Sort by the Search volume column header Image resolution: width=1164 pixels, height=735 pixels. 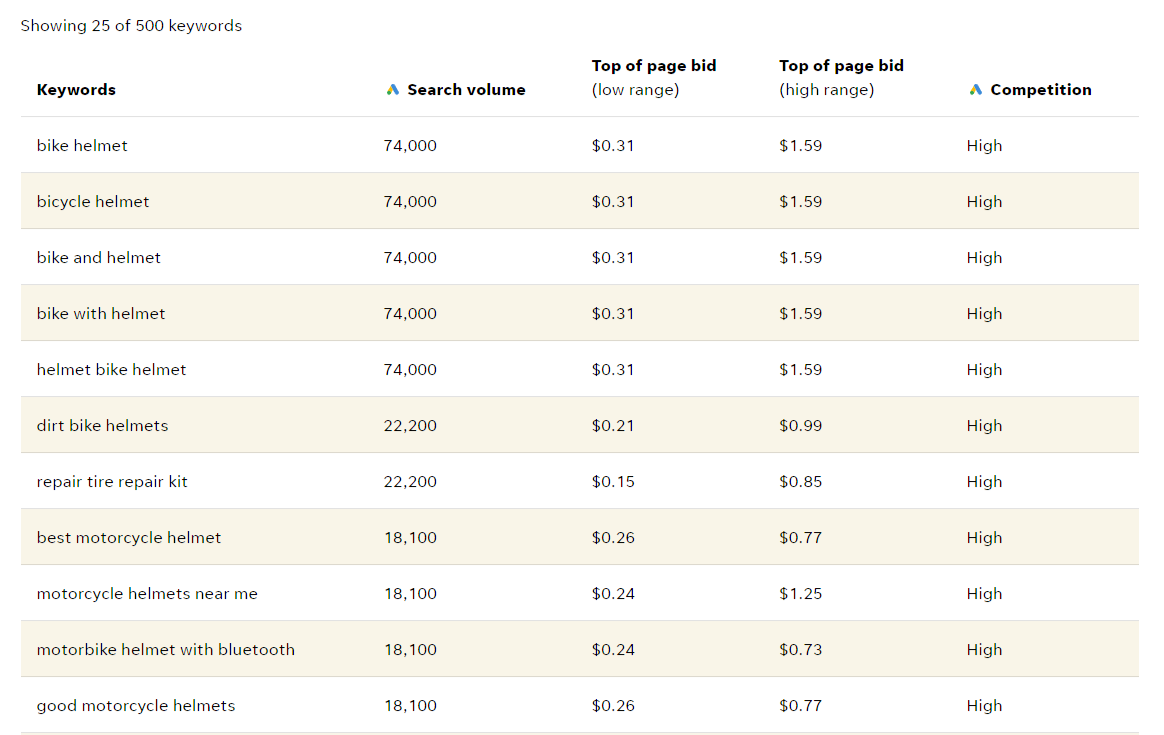(x=466, y=90)
